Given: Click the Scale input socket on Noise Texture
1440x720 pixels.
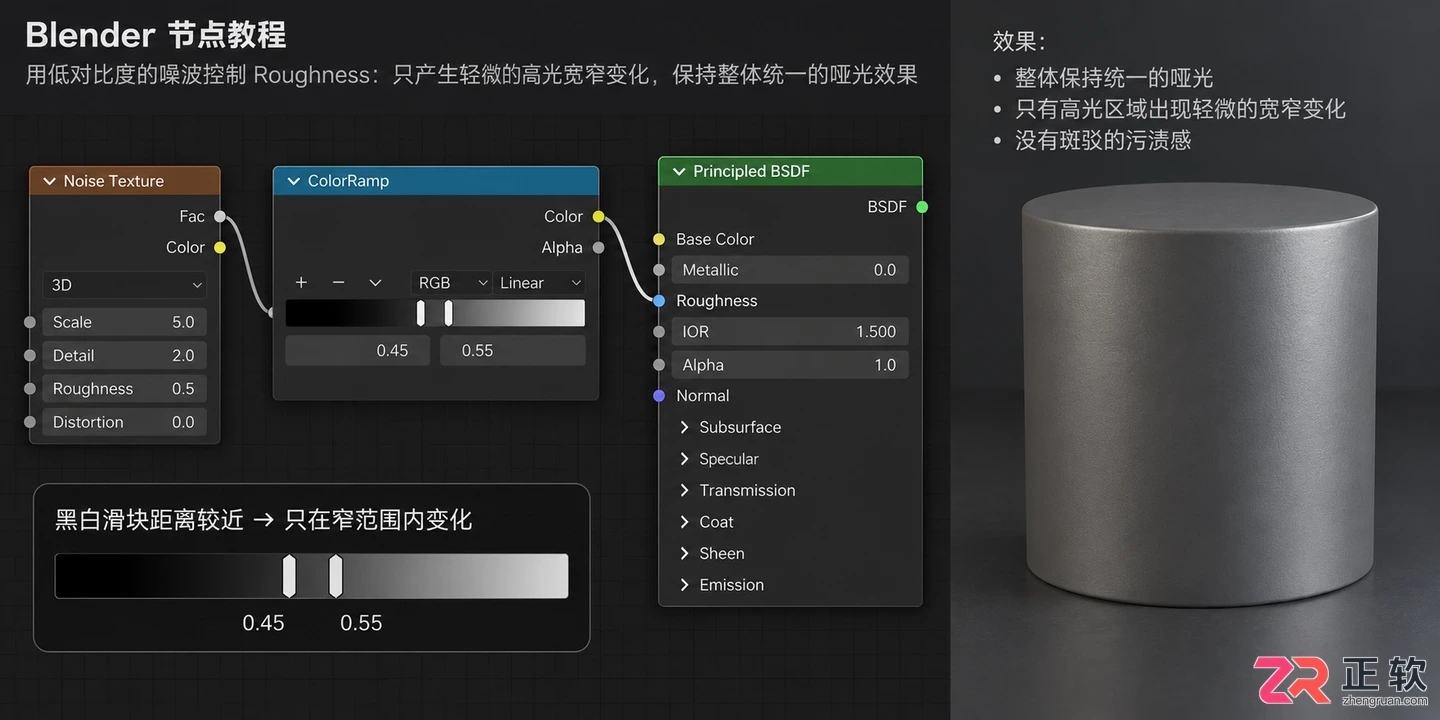Looking at the screenshot, I should coord(30,322).
